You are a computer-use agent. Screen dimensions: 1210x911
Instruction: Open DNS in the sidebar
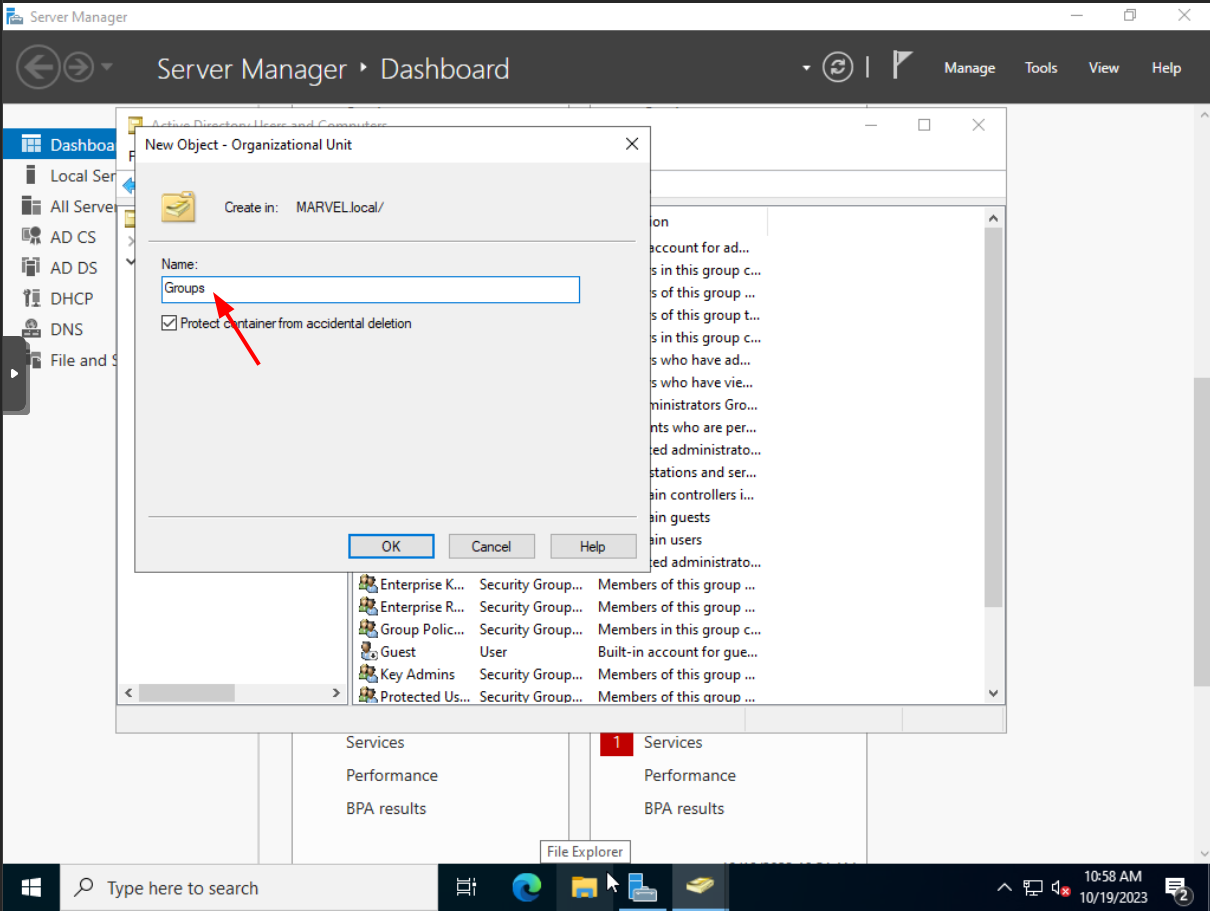pyautogui.click(x=66, y=329)
